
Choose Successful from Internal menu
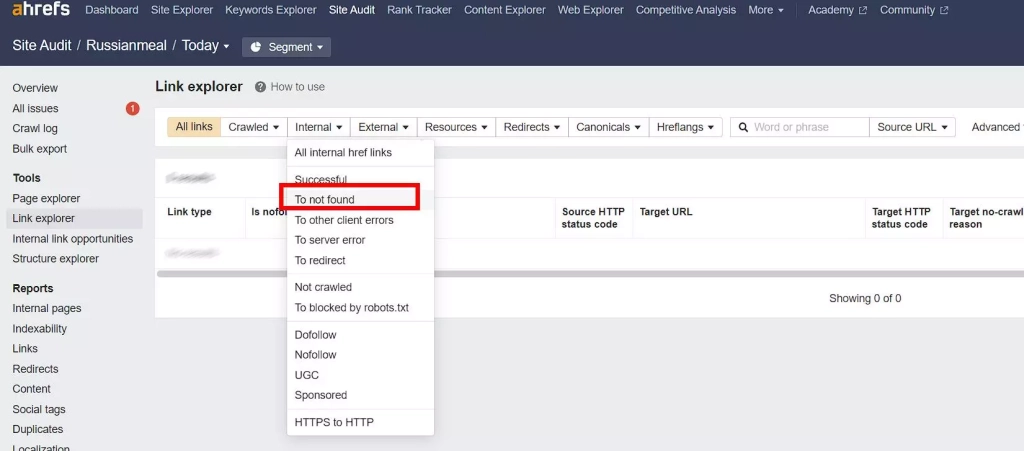[x=360, y=179]
